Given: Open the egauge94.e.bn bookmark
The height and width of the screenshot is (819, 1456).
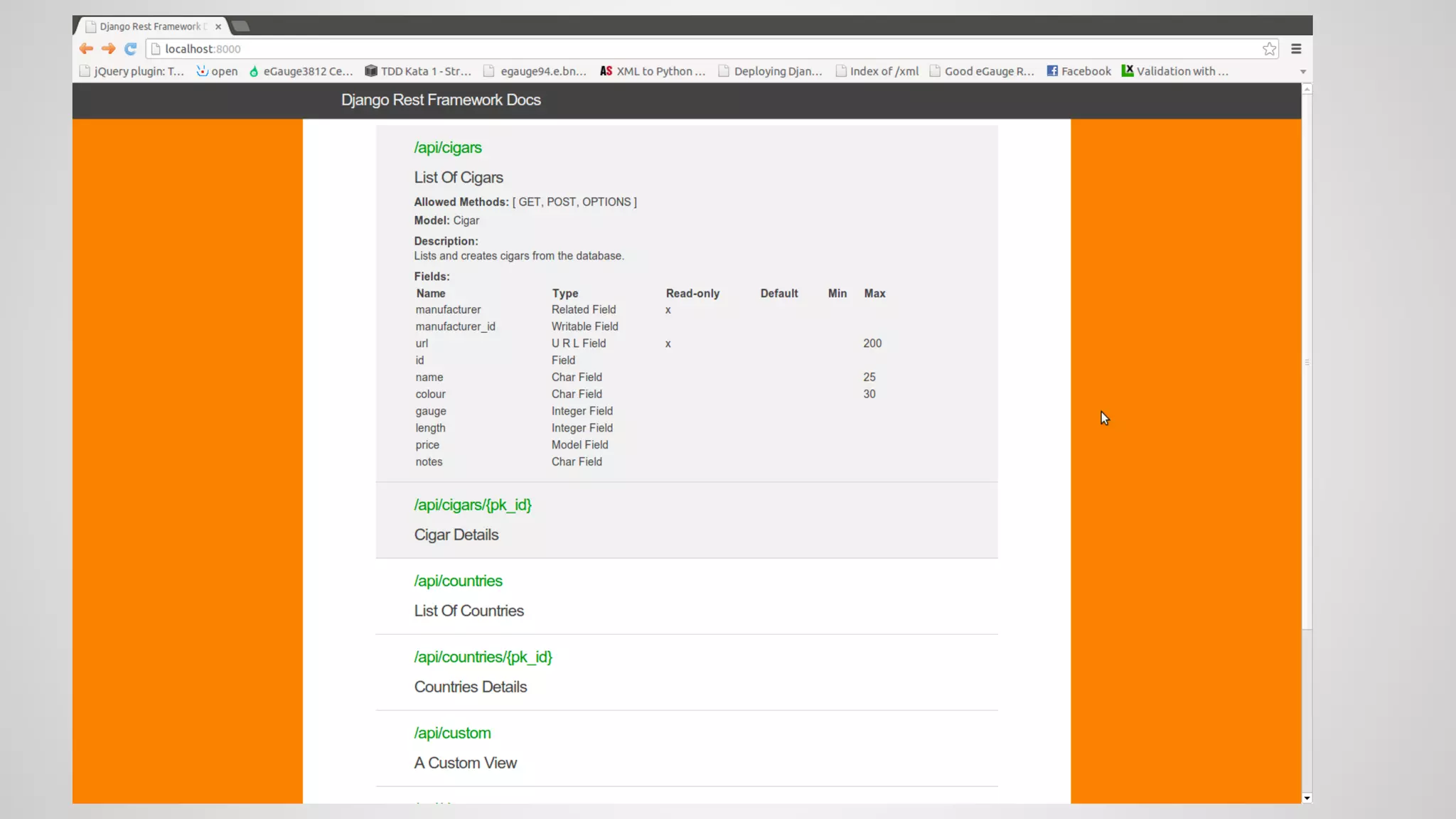Looking at the screenshot, I should pos(535,71).
